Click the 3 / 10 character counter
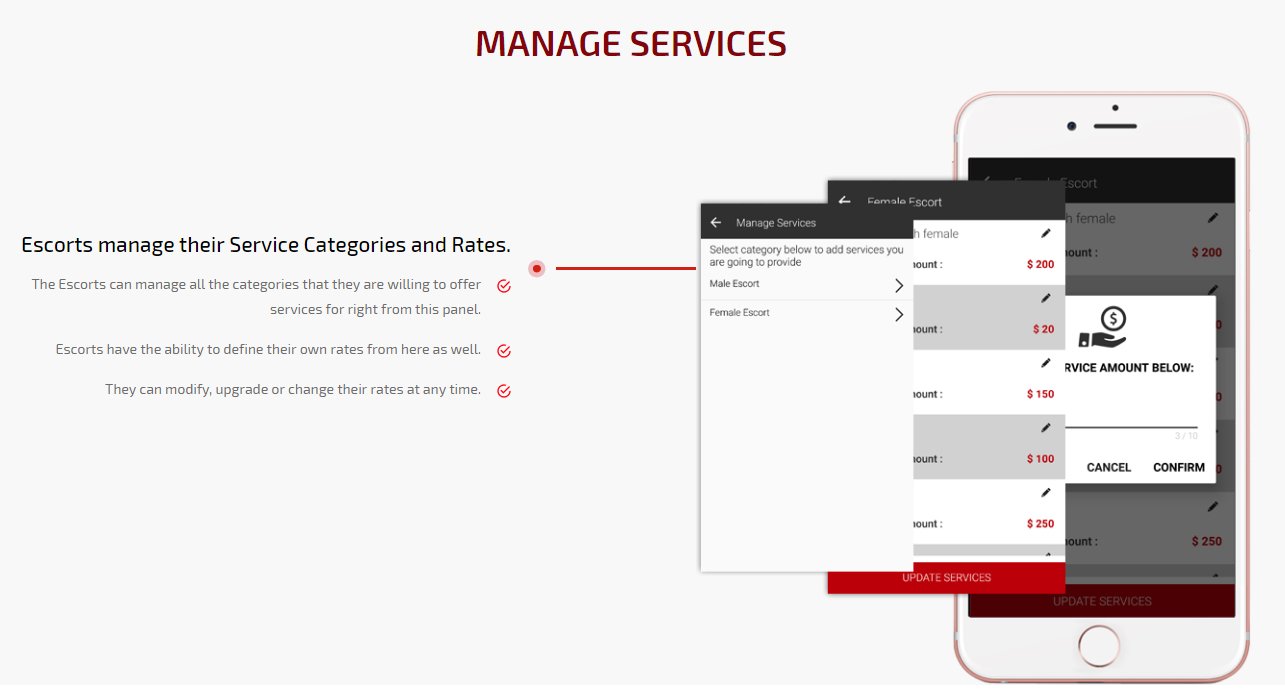Viewport: 1285px width, 690px height. (x=1186, y=436)
